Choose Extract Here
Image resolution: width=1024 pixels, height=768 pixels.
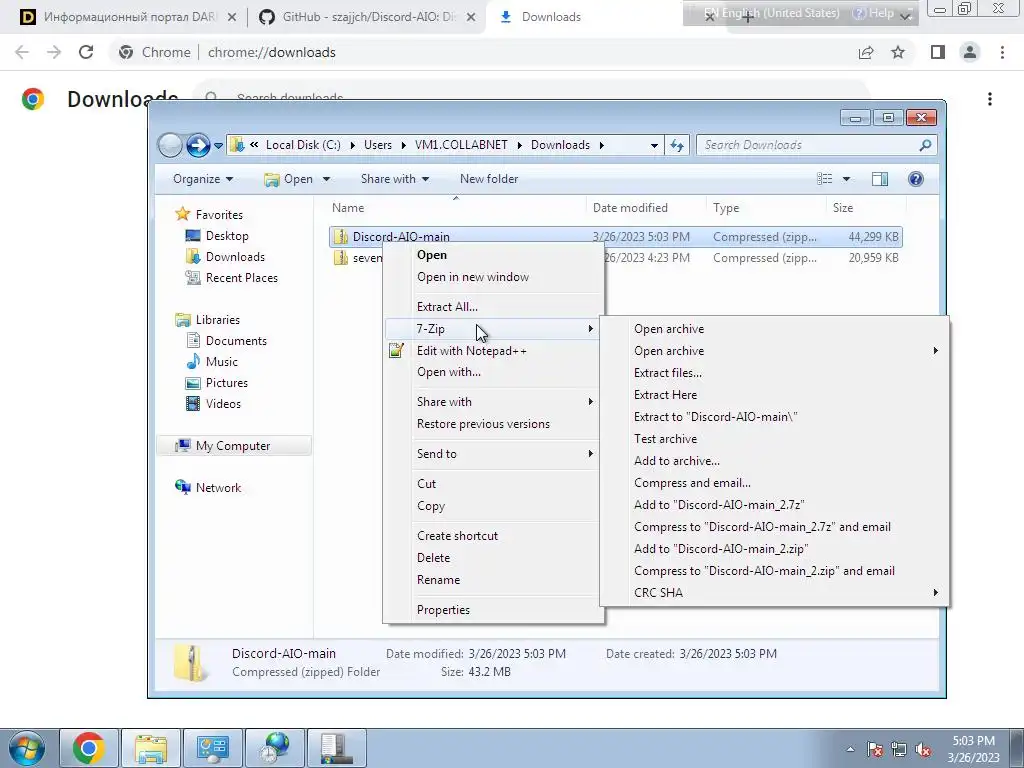[665, 395]
